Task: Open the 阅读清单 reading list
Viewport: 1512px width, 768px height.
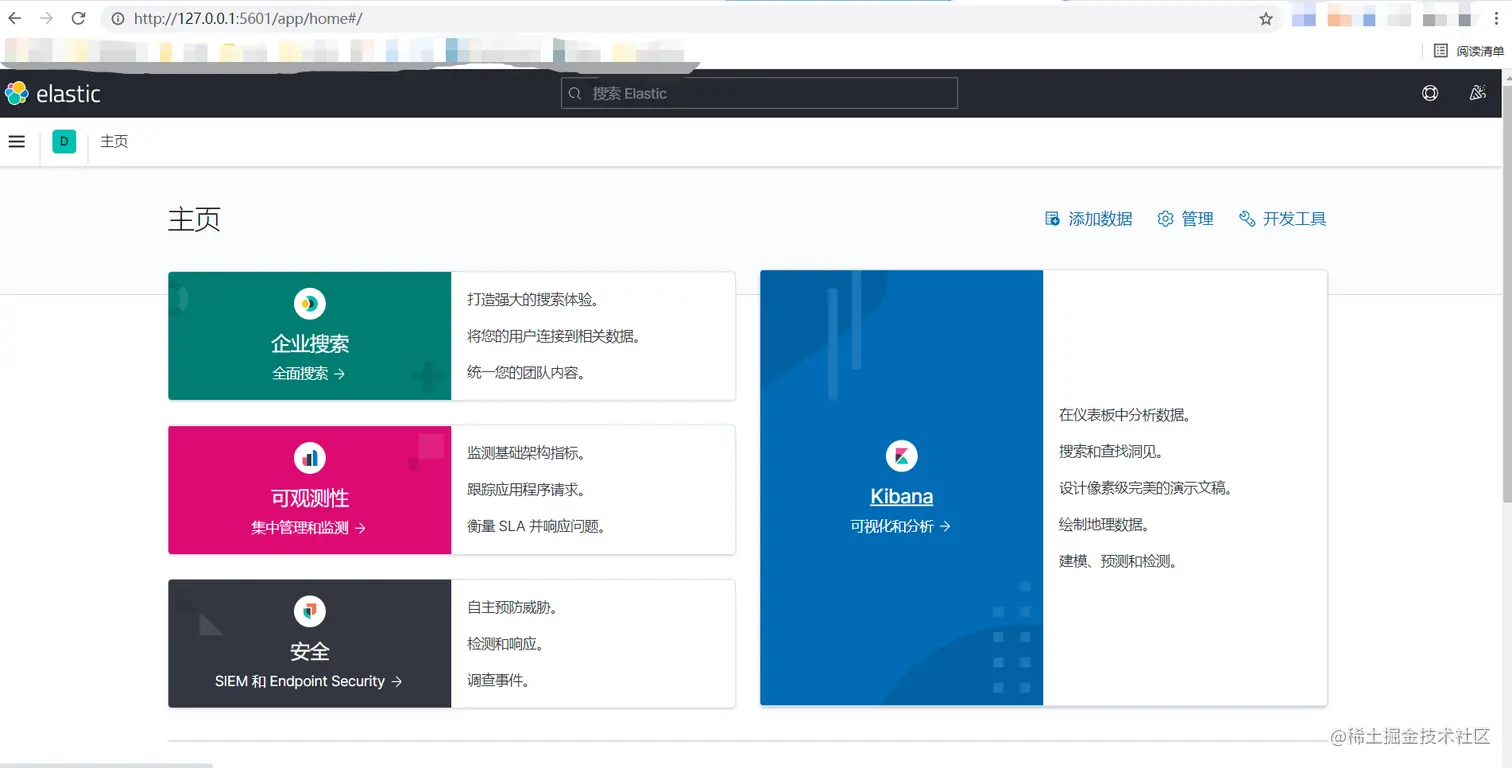Action: coord(1469,51)
